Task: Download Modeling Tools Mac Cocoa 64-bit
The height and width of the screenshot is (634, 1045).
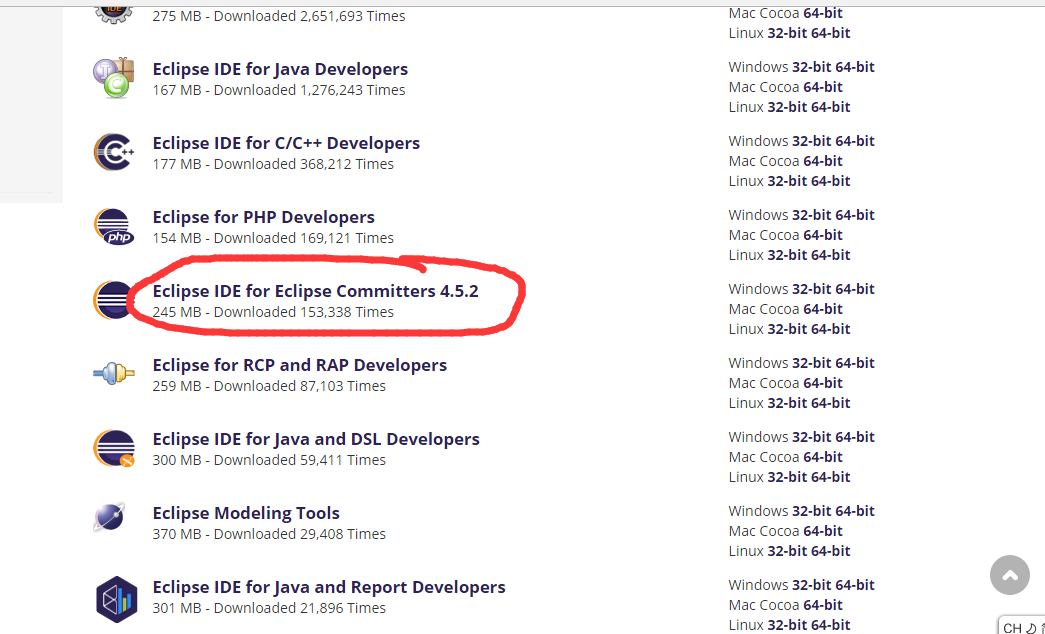Action: click(x=823, y=531)
